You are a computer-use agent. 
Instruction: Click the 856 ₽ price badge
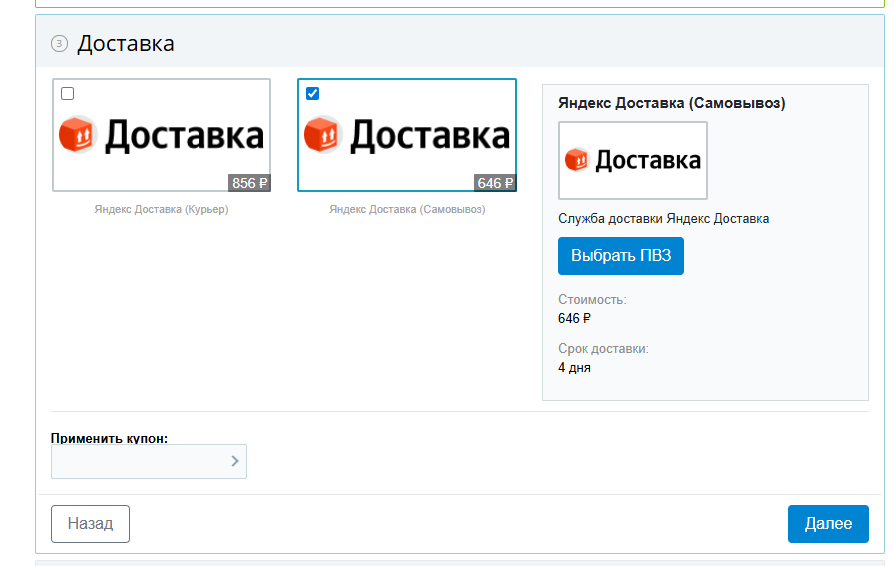pos(249,183)
